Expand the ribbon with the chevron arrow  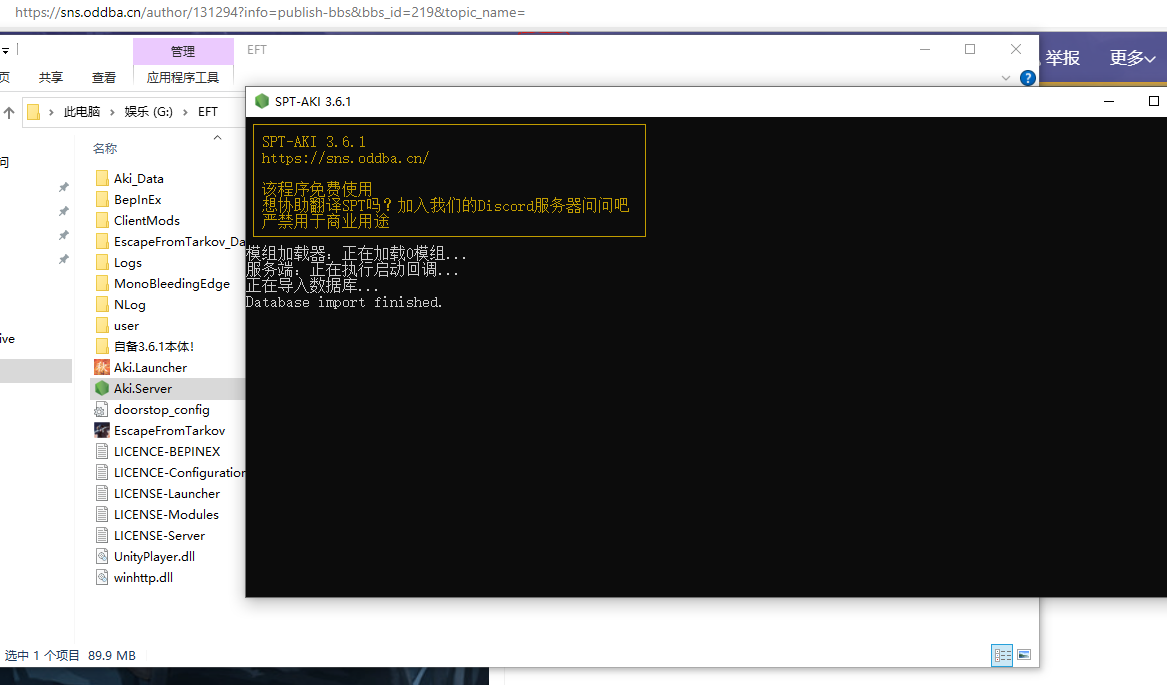[1006, 78]
